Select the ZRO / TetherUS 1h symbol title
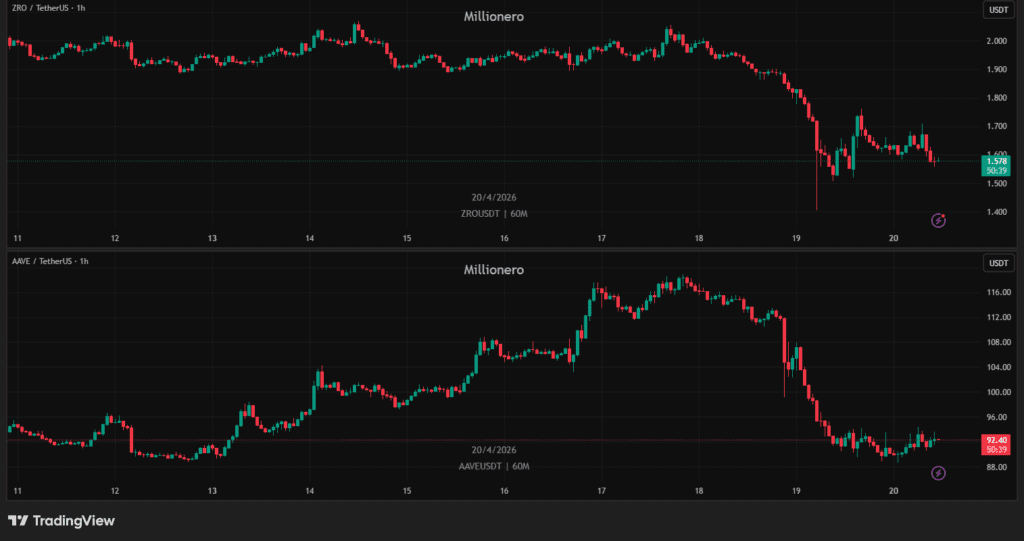The image size is (1024, 541). (49, 10)
